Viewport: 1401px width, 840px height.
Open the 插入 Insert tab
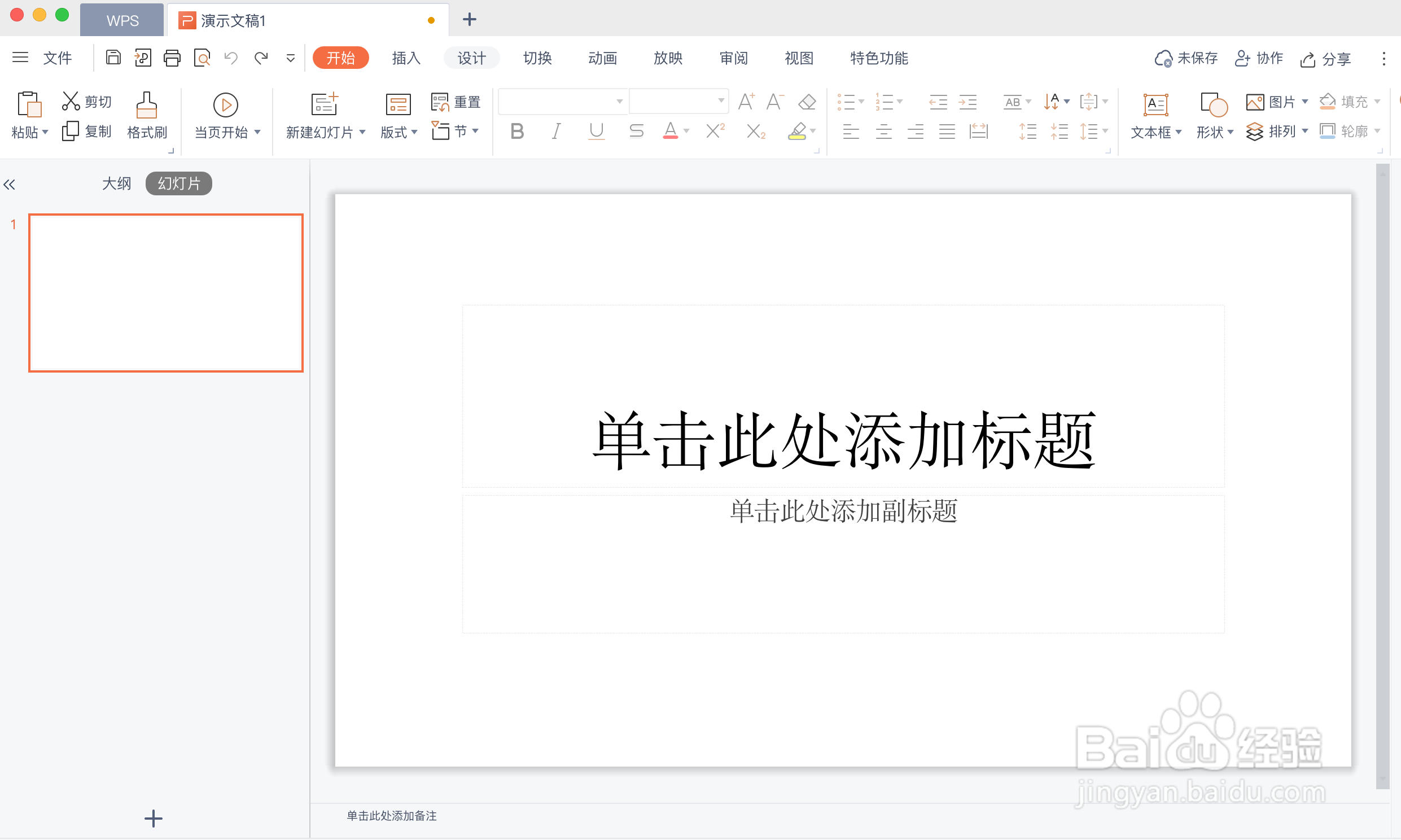point(406,58)
